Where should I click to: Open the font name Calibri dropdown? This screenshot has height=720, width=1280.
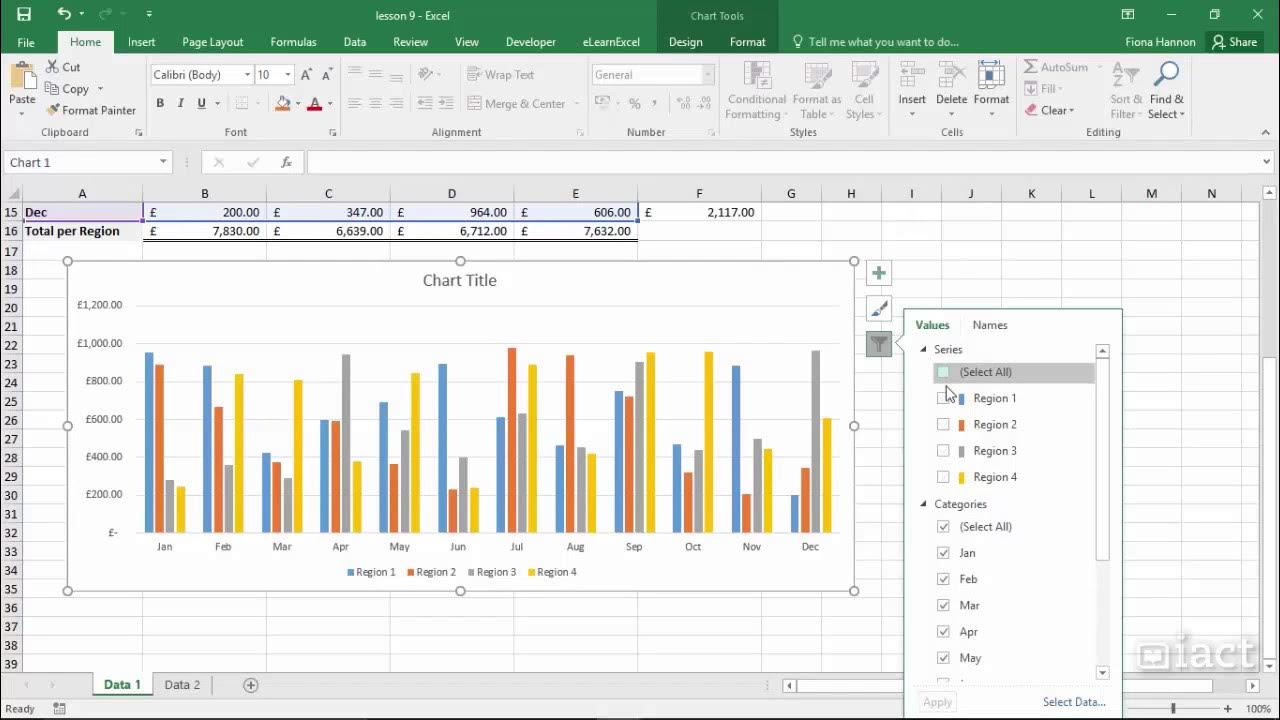tap(247, 75)
